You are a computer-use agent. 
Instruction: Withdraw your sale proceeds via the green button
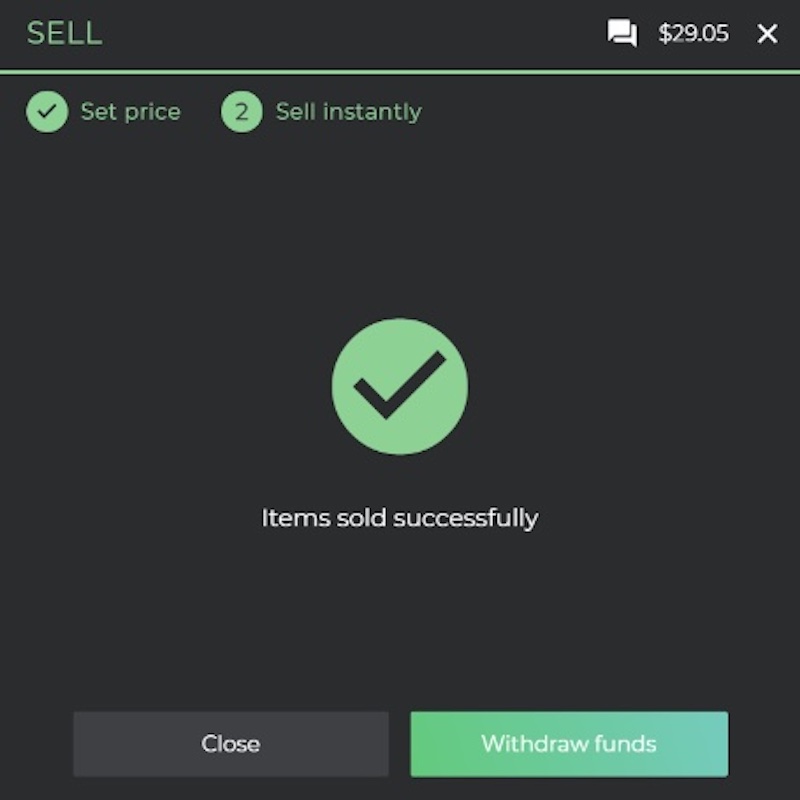tap(569, 744)
